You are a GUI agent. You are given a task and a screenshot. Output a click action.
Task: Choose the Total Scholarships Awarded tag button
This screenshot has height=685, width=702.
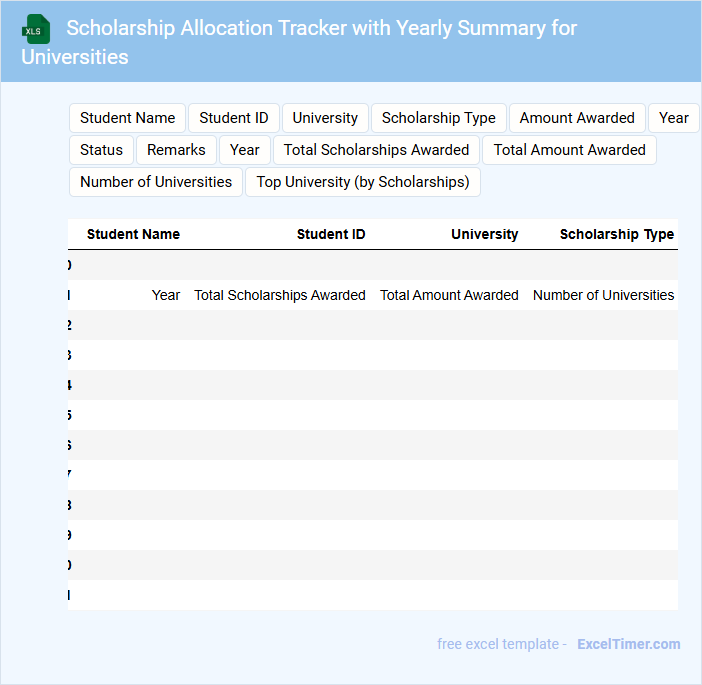click(x=376, y=150)
